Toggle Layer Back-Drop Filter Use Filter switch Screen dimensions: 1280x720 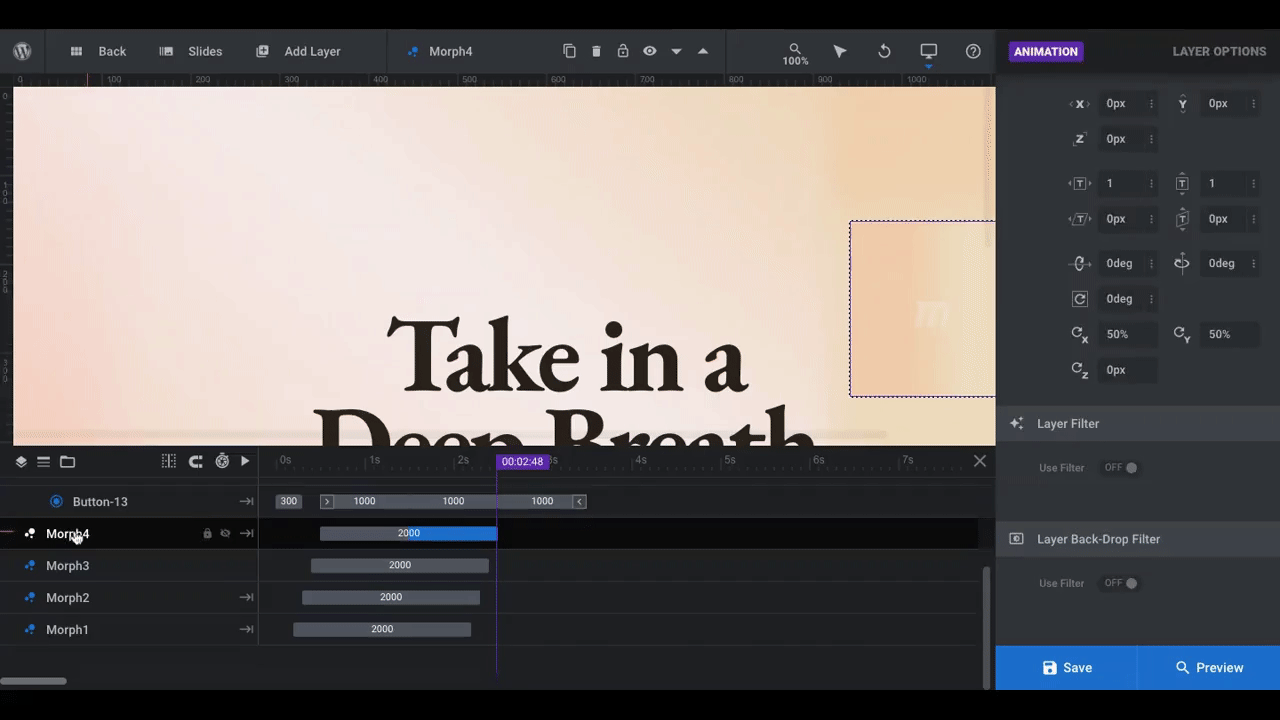(1121, 583)
